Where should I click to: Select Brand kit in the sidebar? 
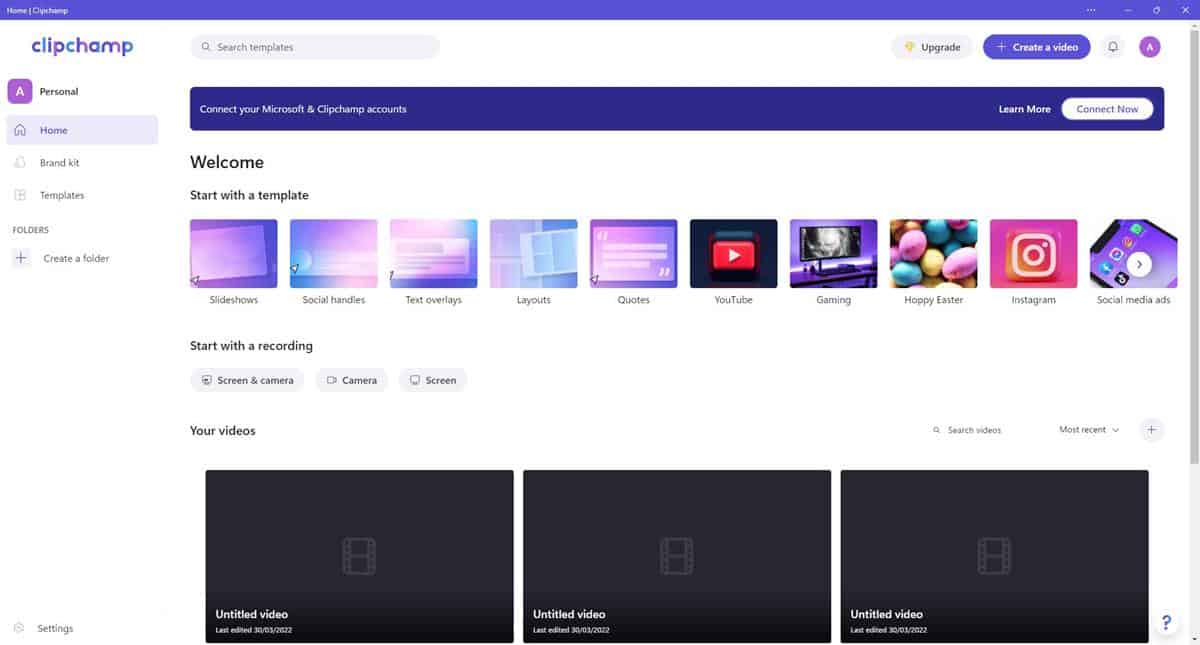[x=59, y=163]
